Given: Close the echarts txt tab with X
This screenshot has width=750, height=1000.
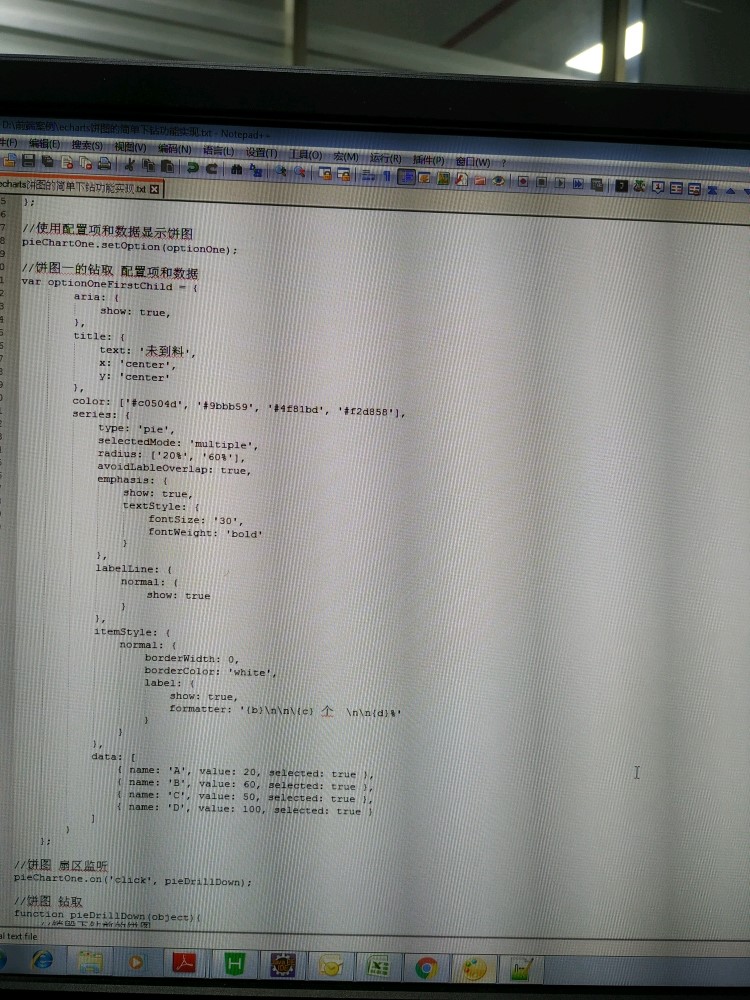Looking at the screenshot, I should (x=154, y=189).
